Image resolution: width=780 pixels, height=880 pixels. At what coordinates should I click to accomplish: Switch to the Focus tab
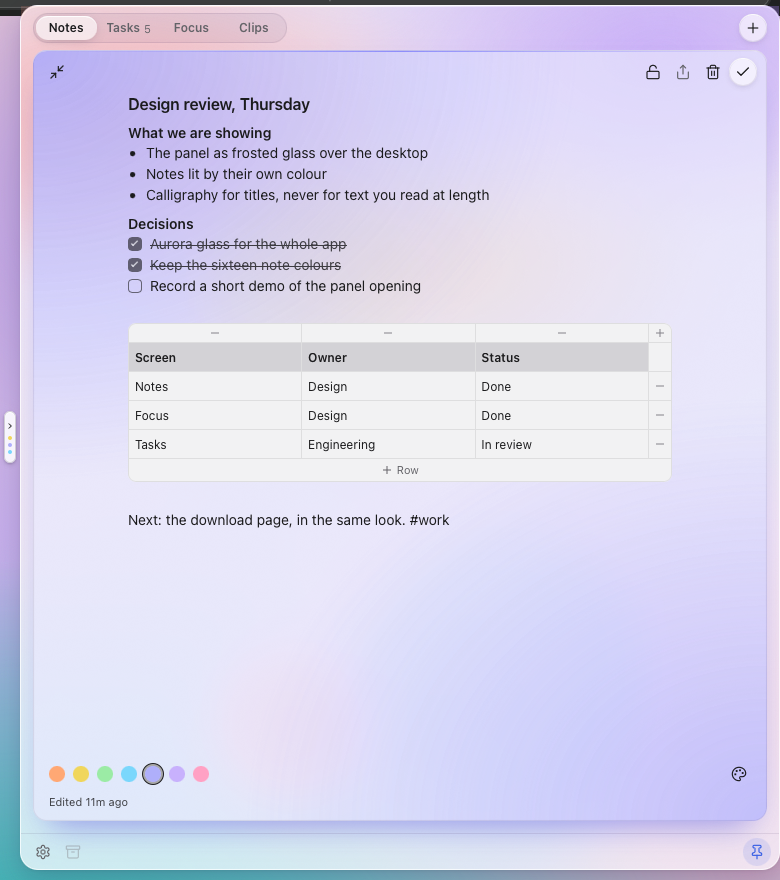point(191,28)
